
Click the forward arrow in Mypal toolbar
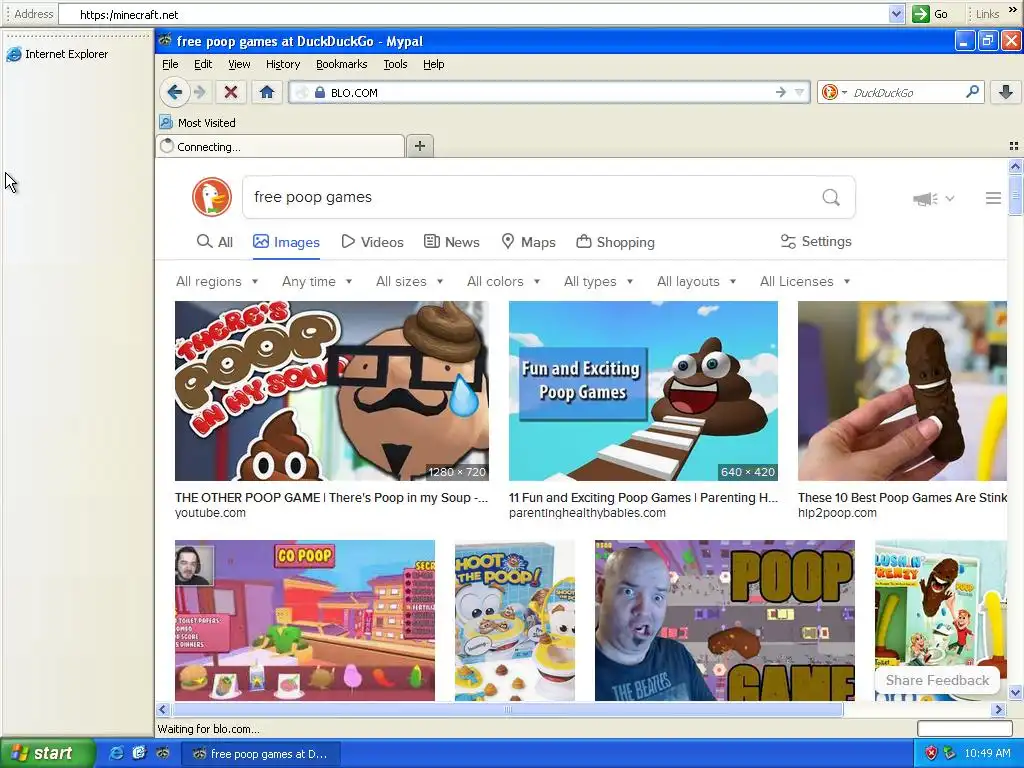(x=200, y=92)
